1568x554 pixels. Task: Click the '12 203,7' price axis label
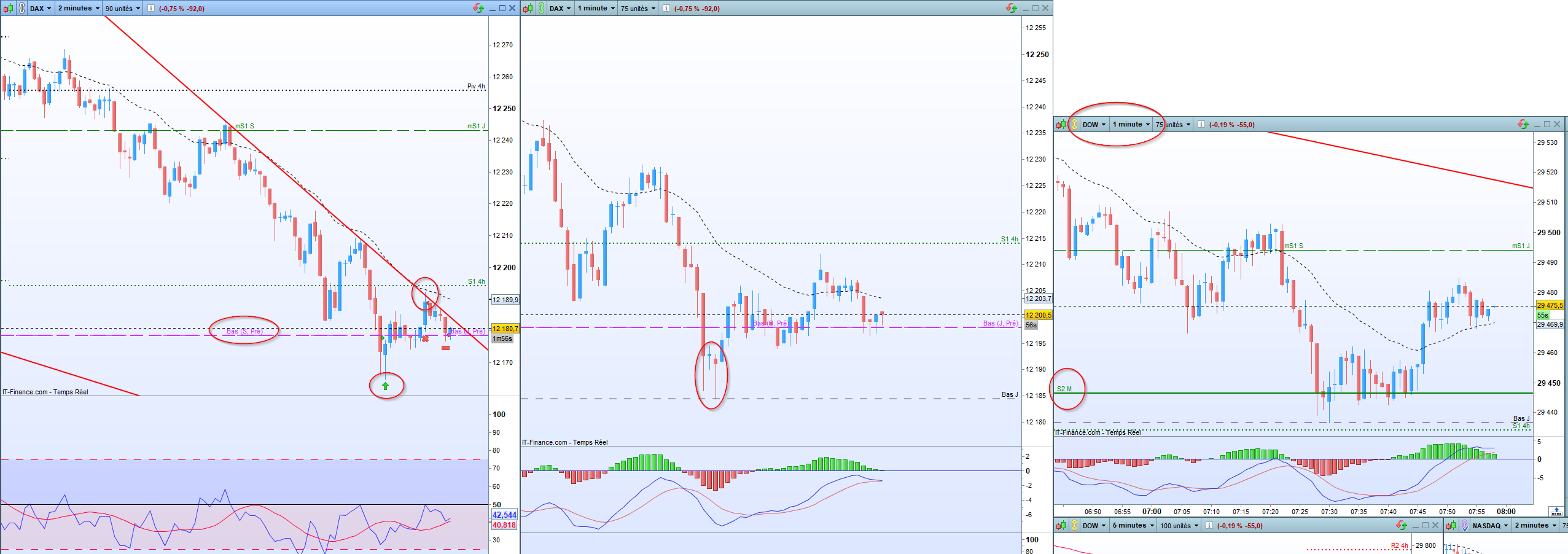1038,298
